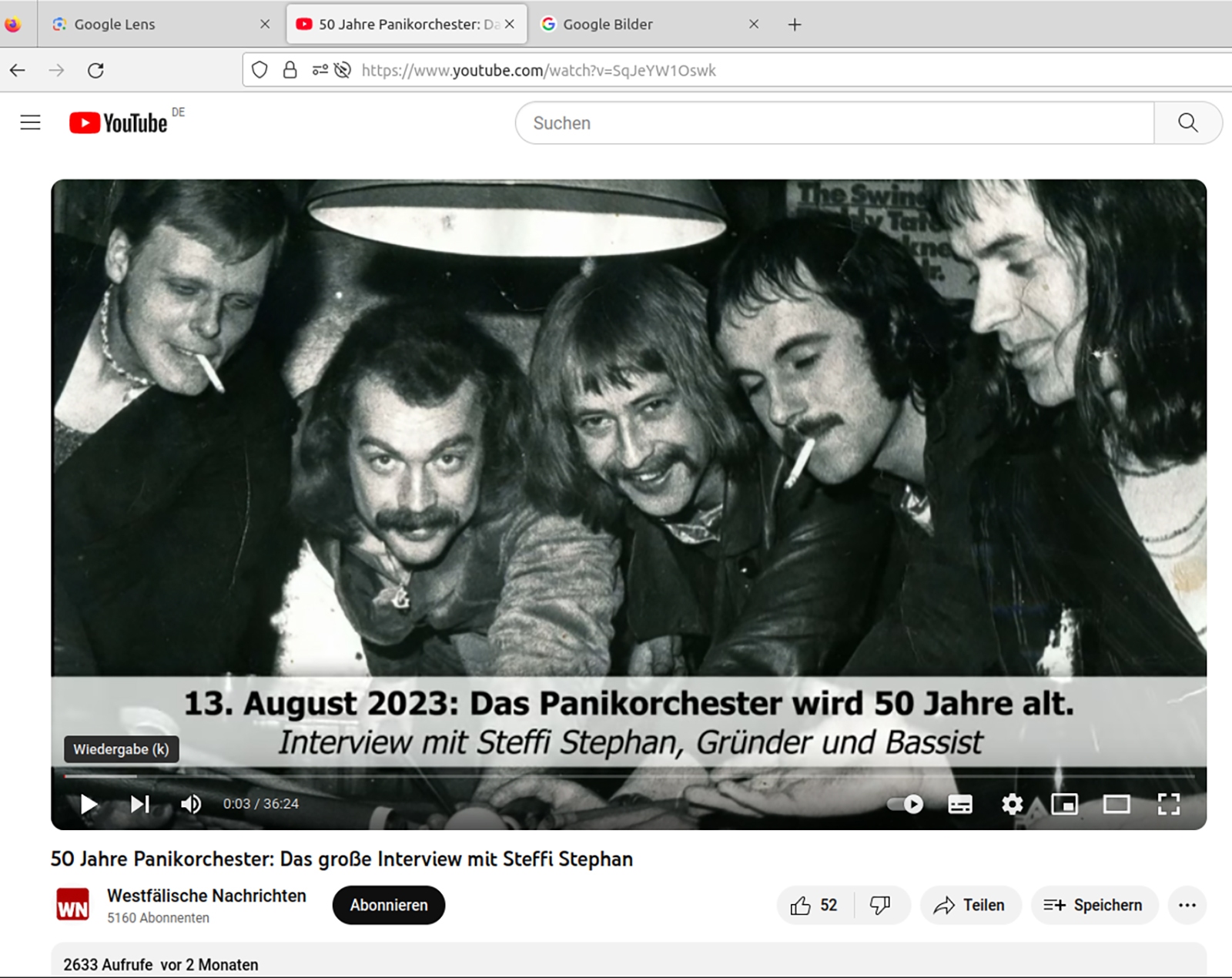Mute the video volume

190,804
